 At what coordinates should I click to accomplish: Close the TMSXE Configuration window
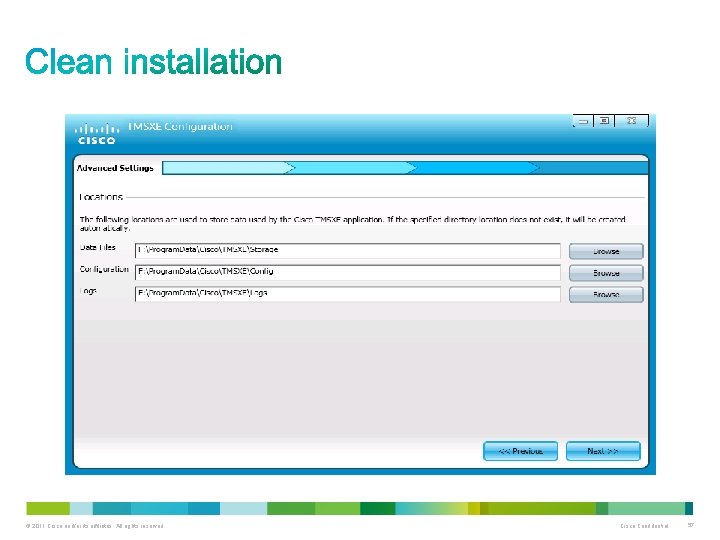coord(631,120)
